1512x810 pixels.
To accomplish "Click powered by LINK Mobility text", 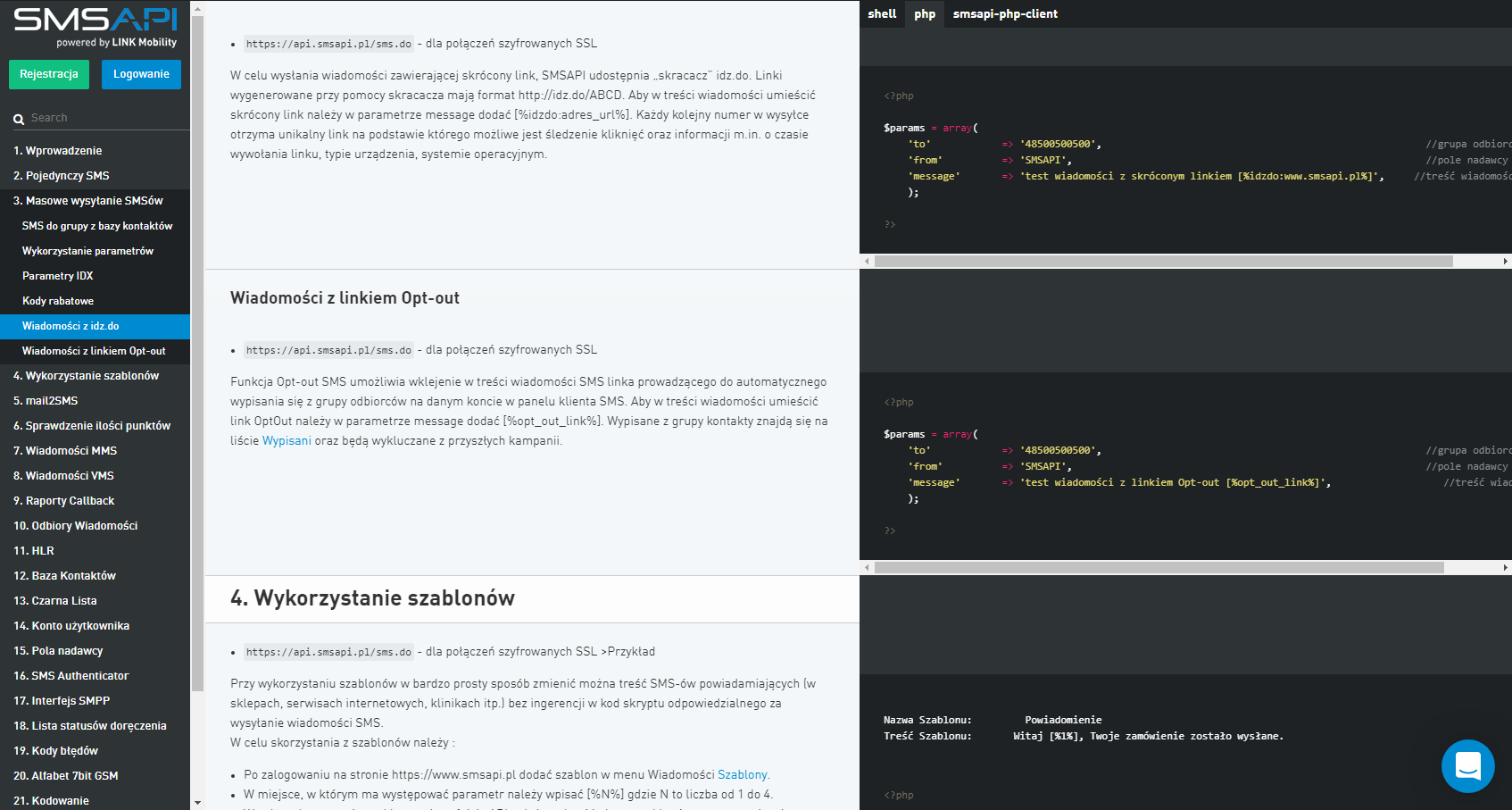I will click(116, 42).
